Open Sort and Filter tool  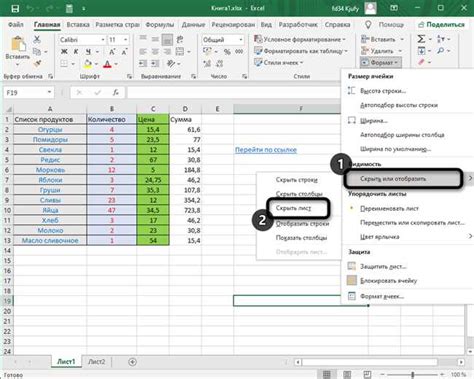pyautogui.click(x=441, y=39)
